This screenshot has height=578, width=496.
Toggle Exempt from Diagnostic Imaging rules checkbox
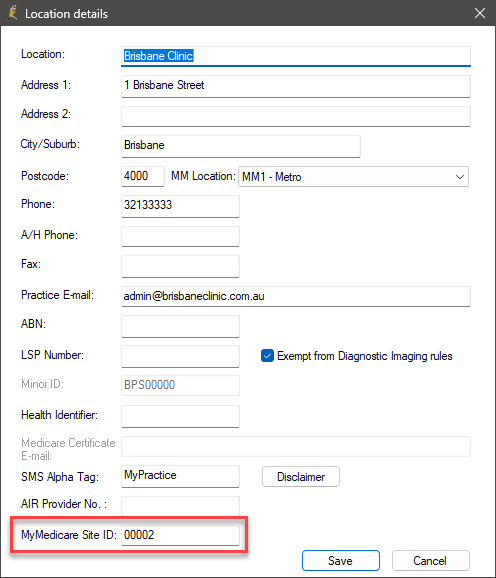[x=267, y=356]
